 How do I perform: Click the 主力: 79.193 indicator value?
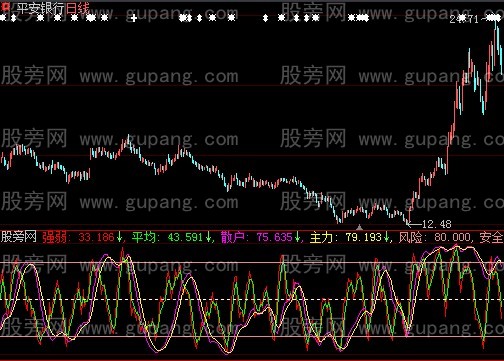[x=346, y=237]
